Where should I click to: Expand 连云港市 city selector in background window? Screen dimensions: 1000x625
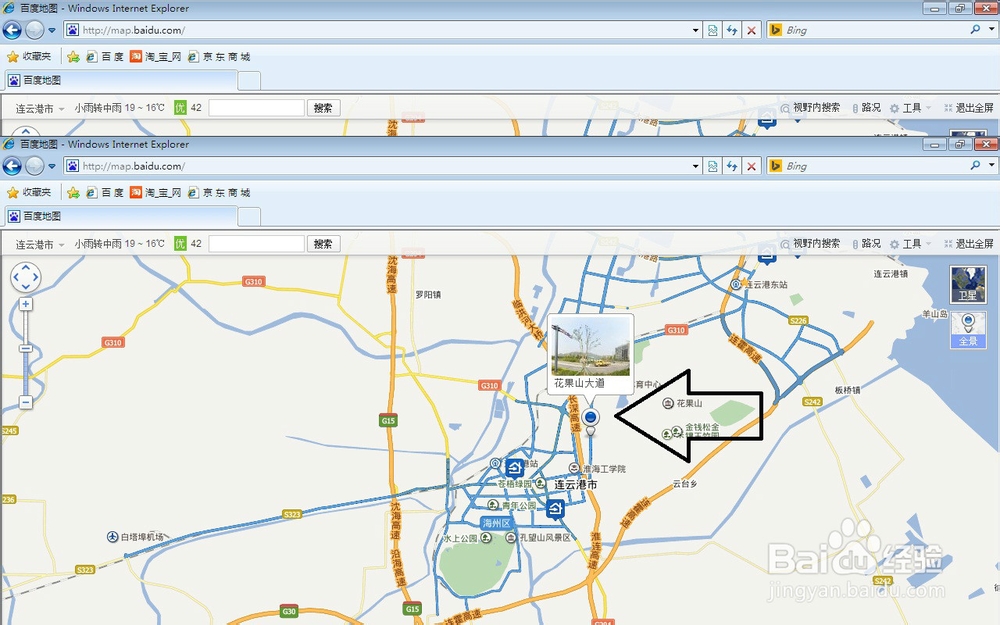tap(40, 108)
